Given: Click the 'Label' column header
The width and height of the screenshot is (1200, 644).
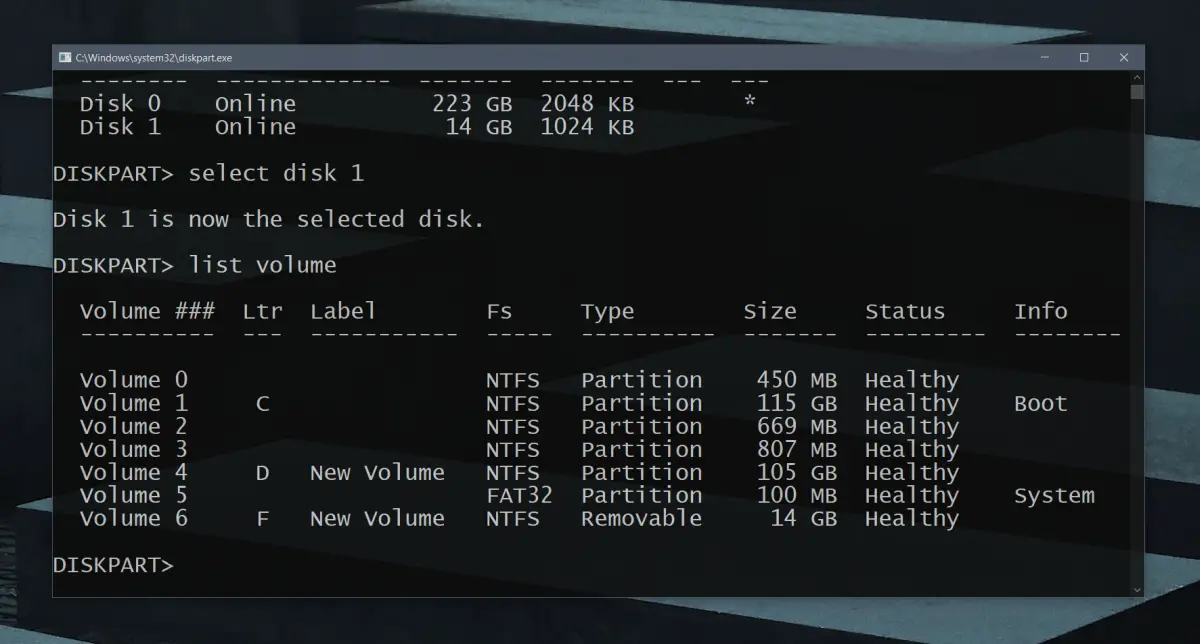Looking at the screenshot, I should click(343, 312).
